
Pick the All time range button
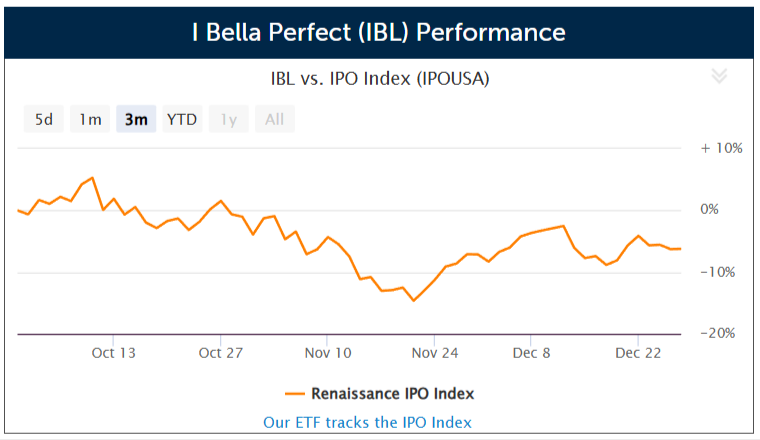point(275,119)
